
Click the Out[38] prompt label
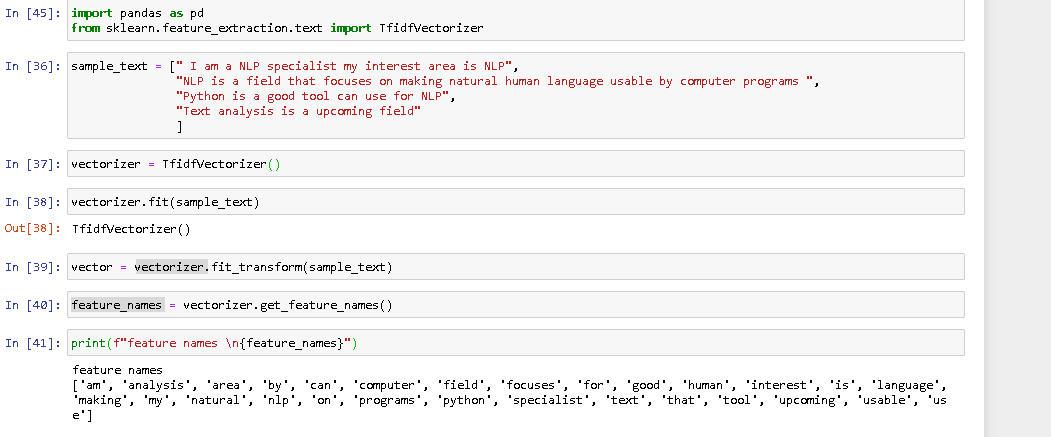(x=33, y=229)
